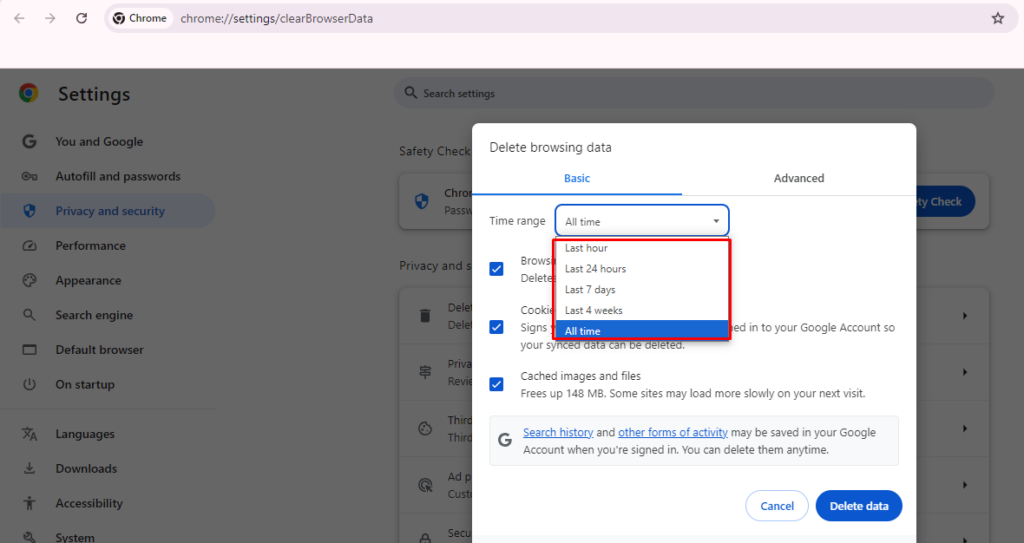Image resolution: width=1024 pixels, height=543 pixels.
Task: Open Privacy and security in the sidebar
Action: coord(108,210)
